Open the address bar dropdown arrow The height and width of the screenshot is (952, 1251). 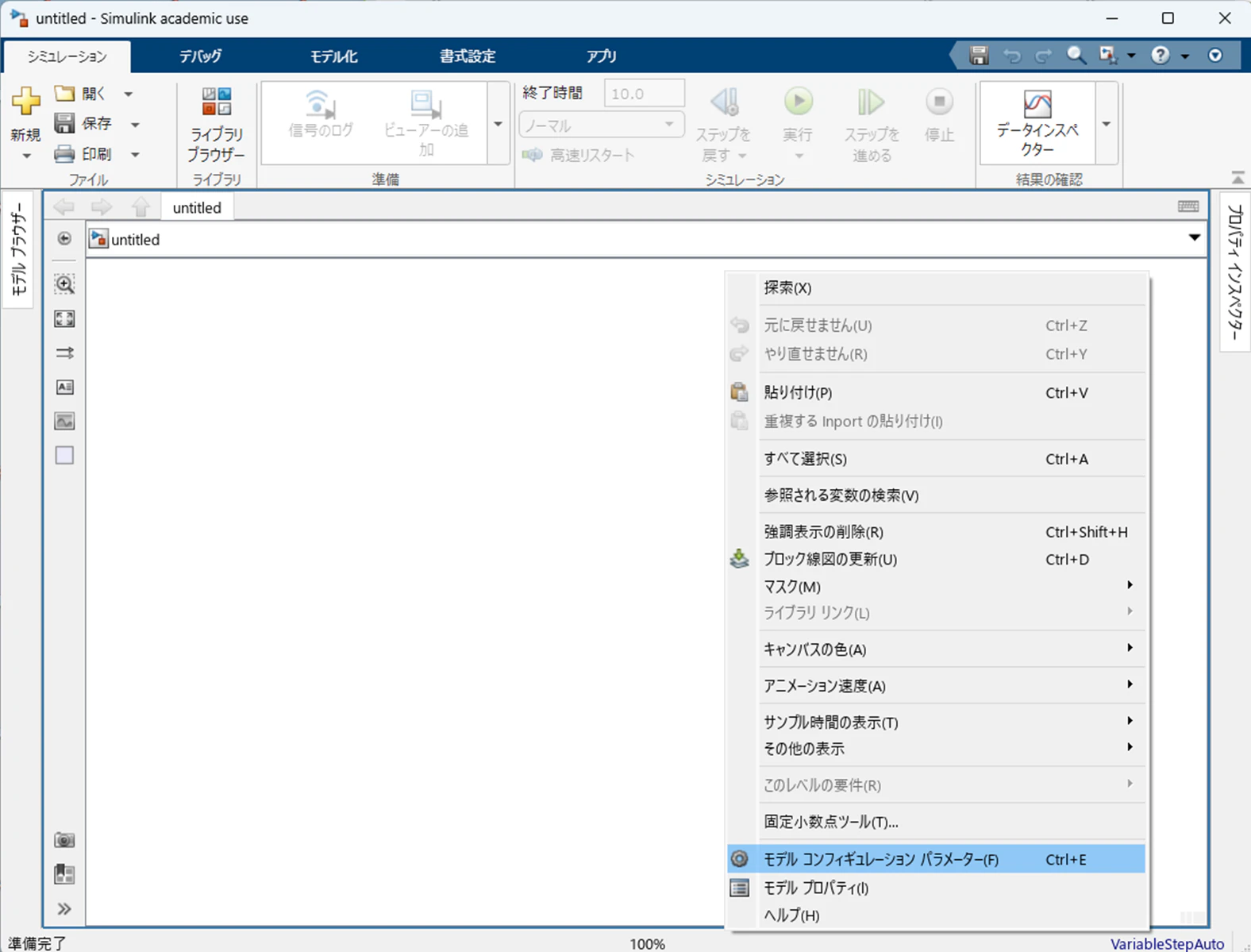tap(1195, 238)
